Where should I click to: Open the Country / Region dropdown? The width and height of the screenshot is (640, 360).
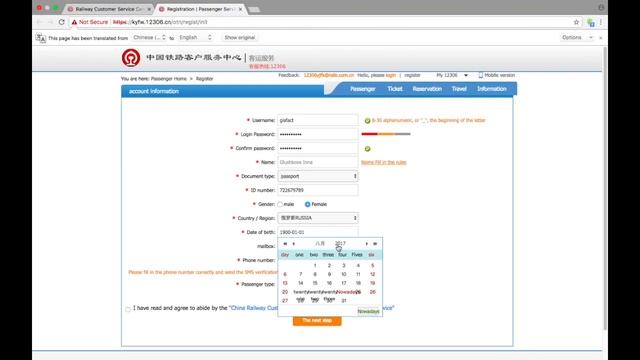point(318,218)
